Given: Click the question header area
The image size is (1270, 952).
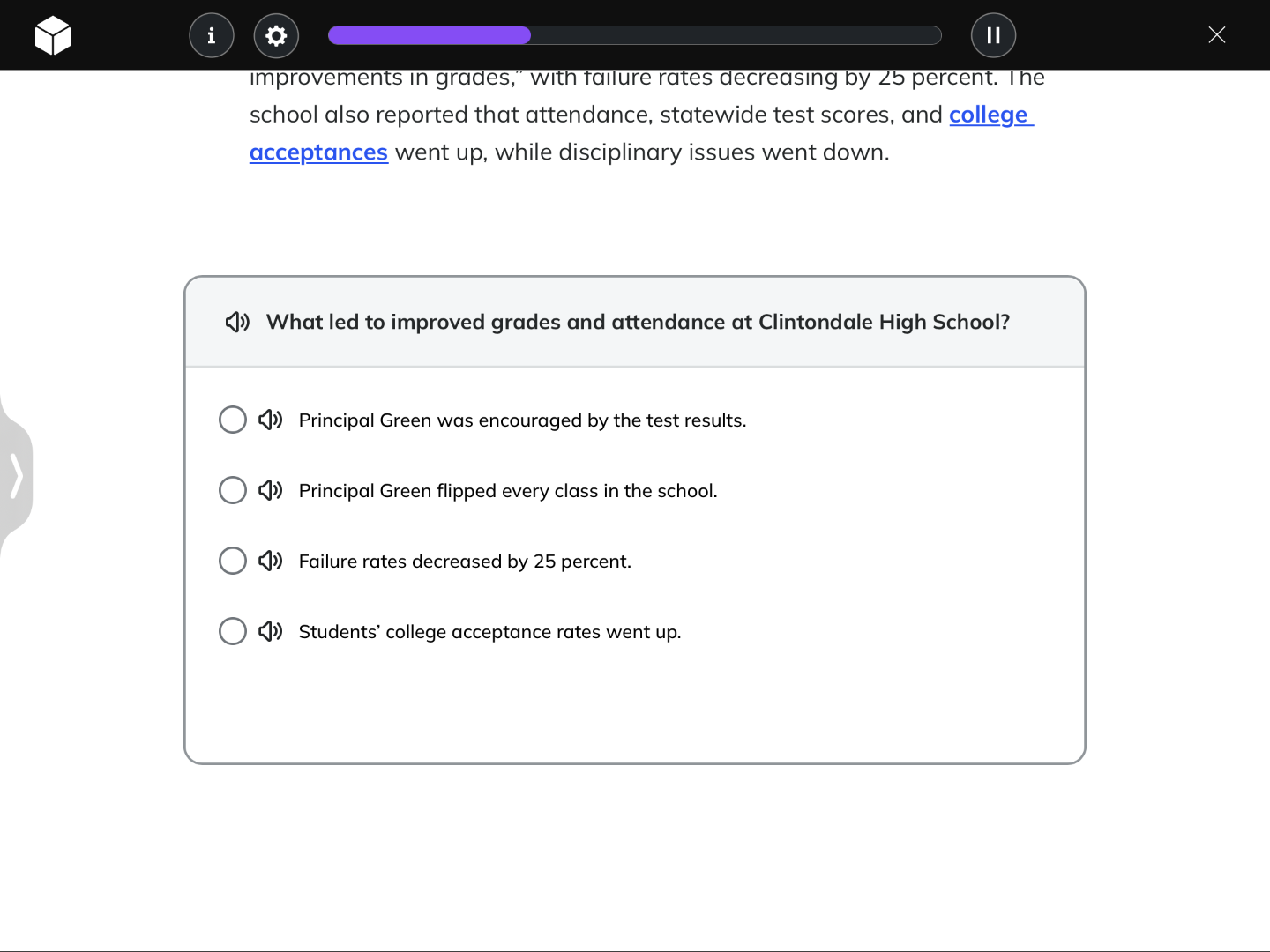Looking at the screenshot, I should pyautogui.click(x=635, y=322).
